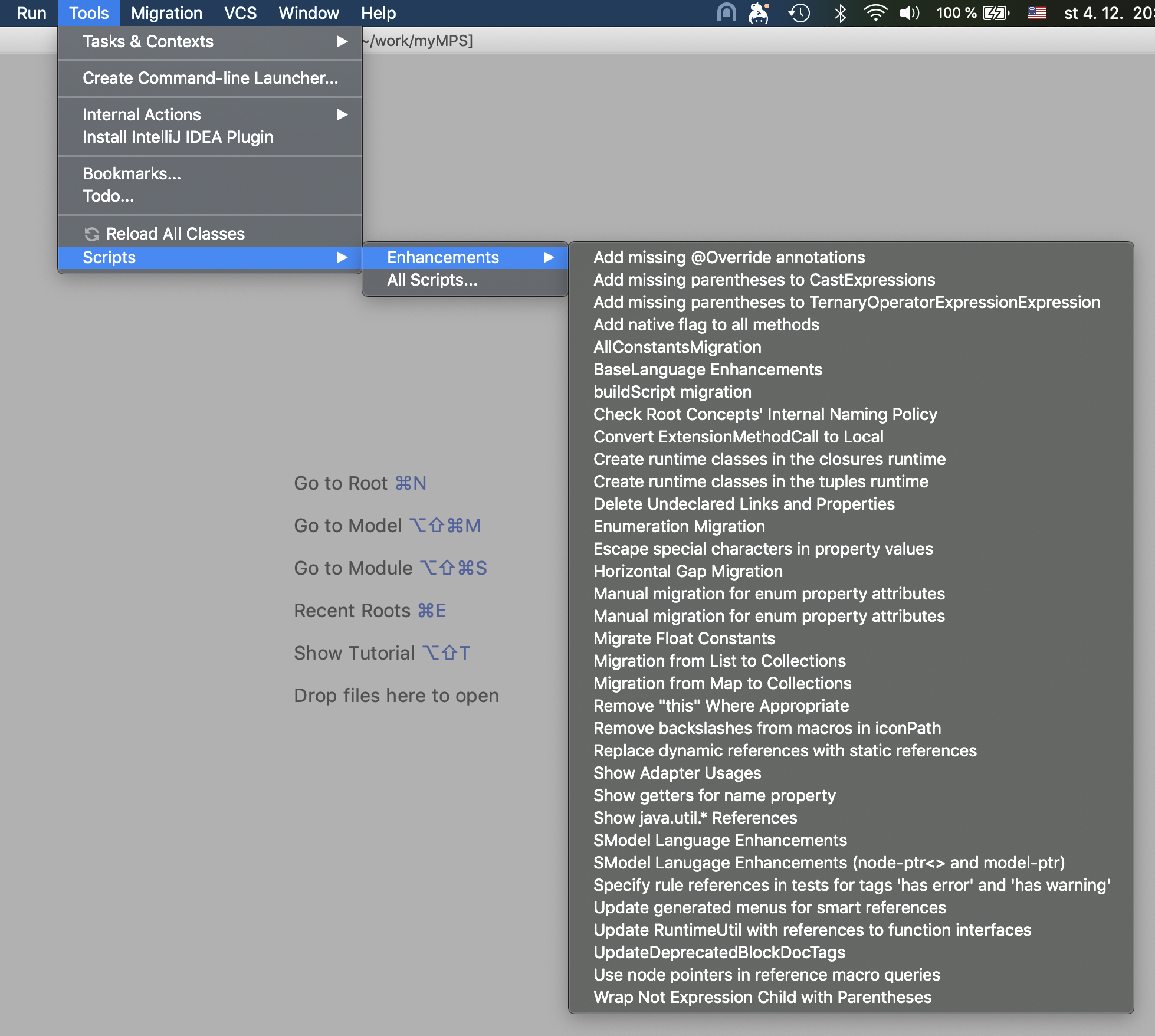Click the arch-shaped app icon in menu bar
Screen dimensions: 1155x1036
click(726, 12)
